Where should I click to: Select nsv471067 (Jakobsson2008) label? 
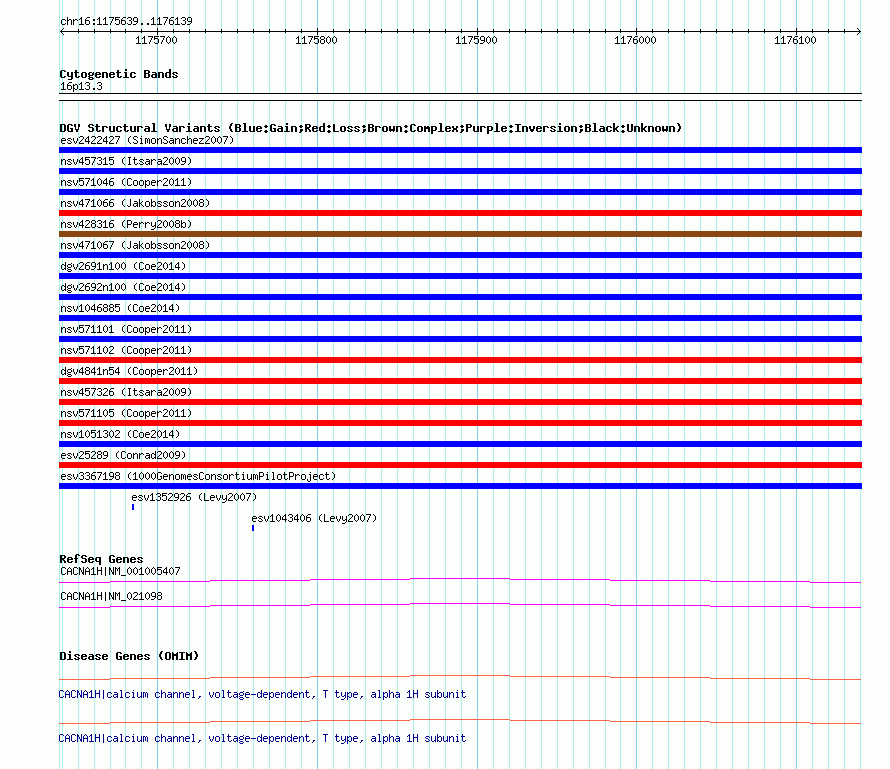[135, 245]
